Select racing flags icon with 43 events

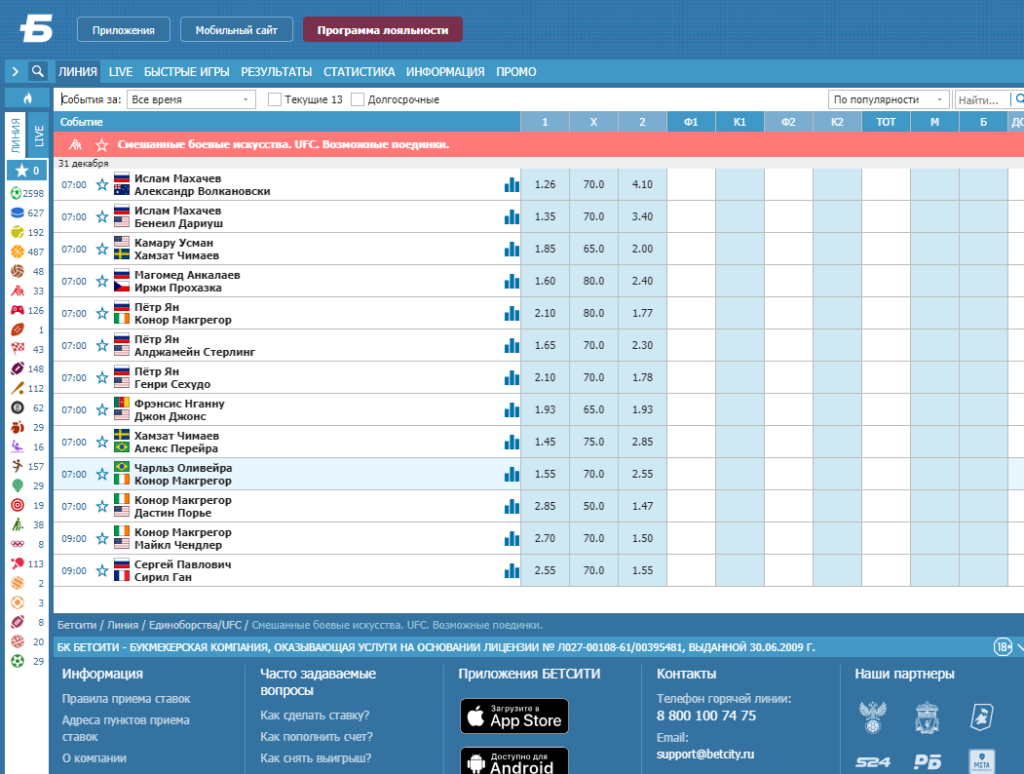17,349
